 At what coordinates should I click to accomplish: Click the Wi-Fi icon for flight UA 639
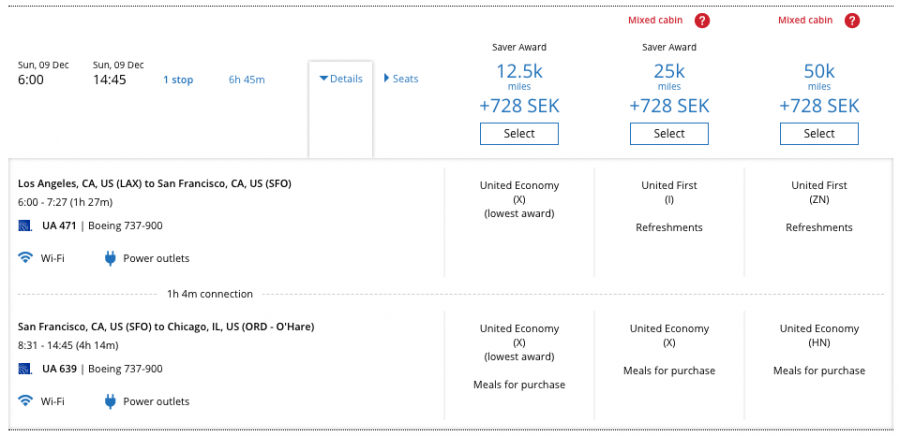click(25, 401)
